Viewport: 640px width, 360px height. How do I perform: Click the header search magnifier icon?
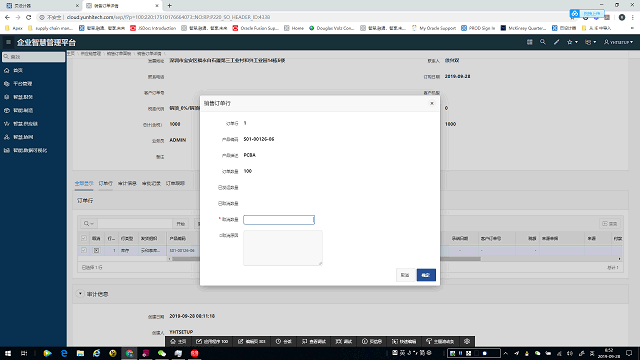[542, 42]
